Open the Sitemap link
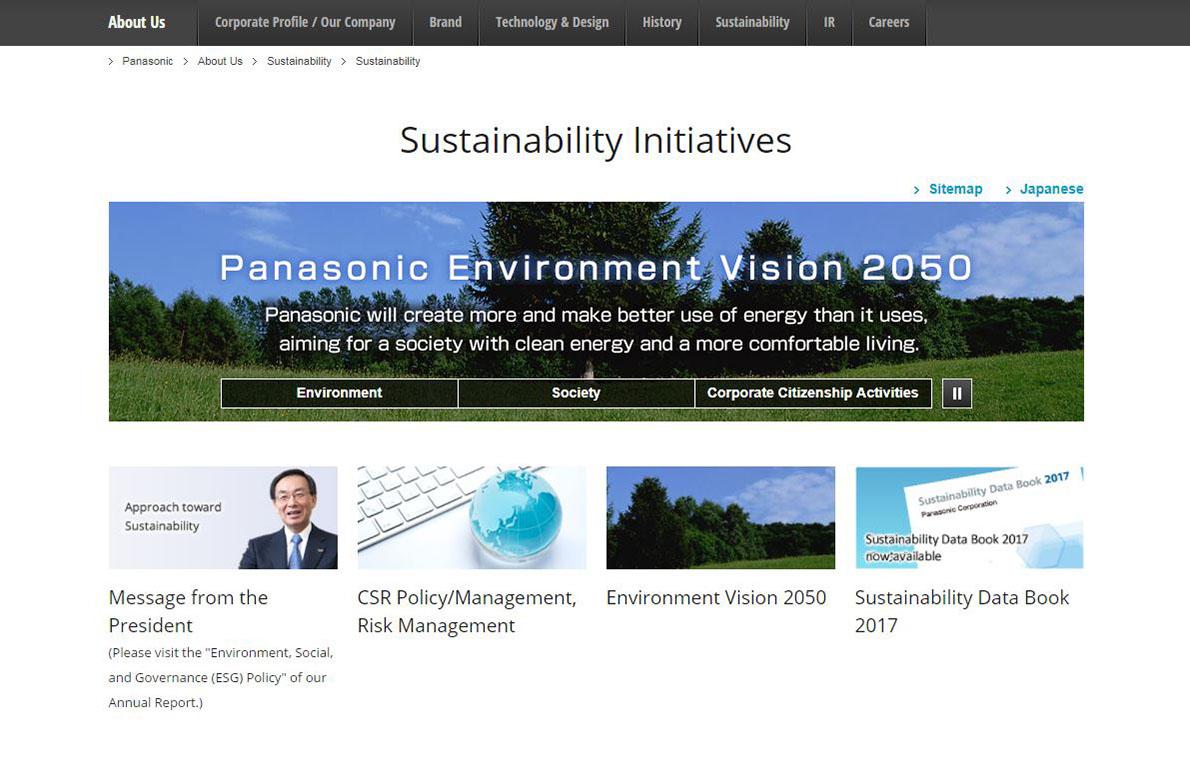1190x784 pixels. (x=955, y=189)
